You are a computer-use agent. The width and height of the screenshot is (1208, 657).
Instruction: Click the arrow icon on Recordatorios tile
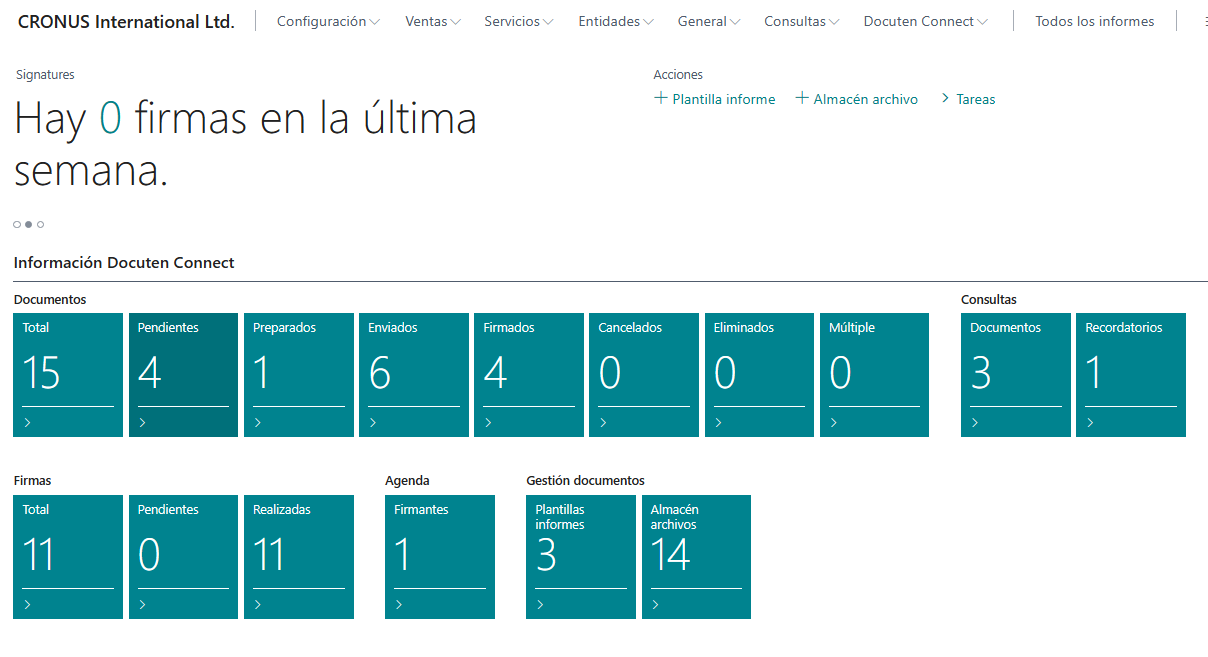[1090, 423]
